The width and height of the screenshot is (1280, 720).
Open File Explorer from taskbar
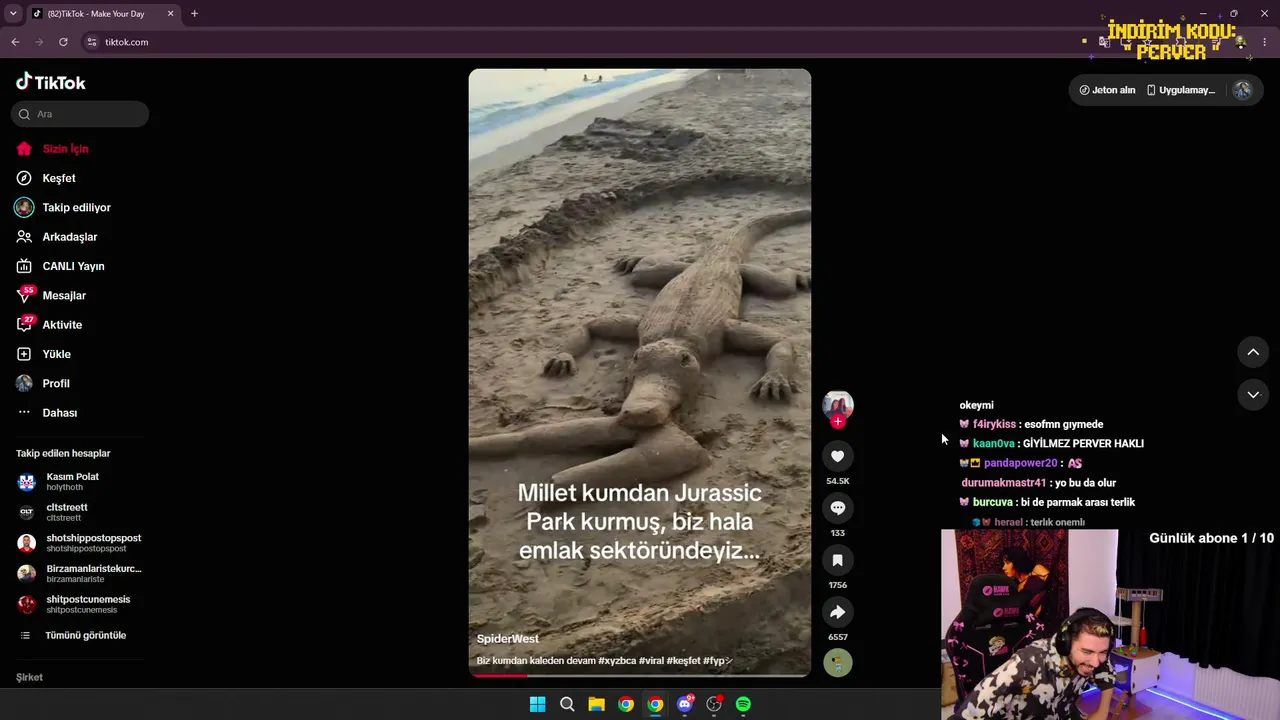(x=596, y=704)
